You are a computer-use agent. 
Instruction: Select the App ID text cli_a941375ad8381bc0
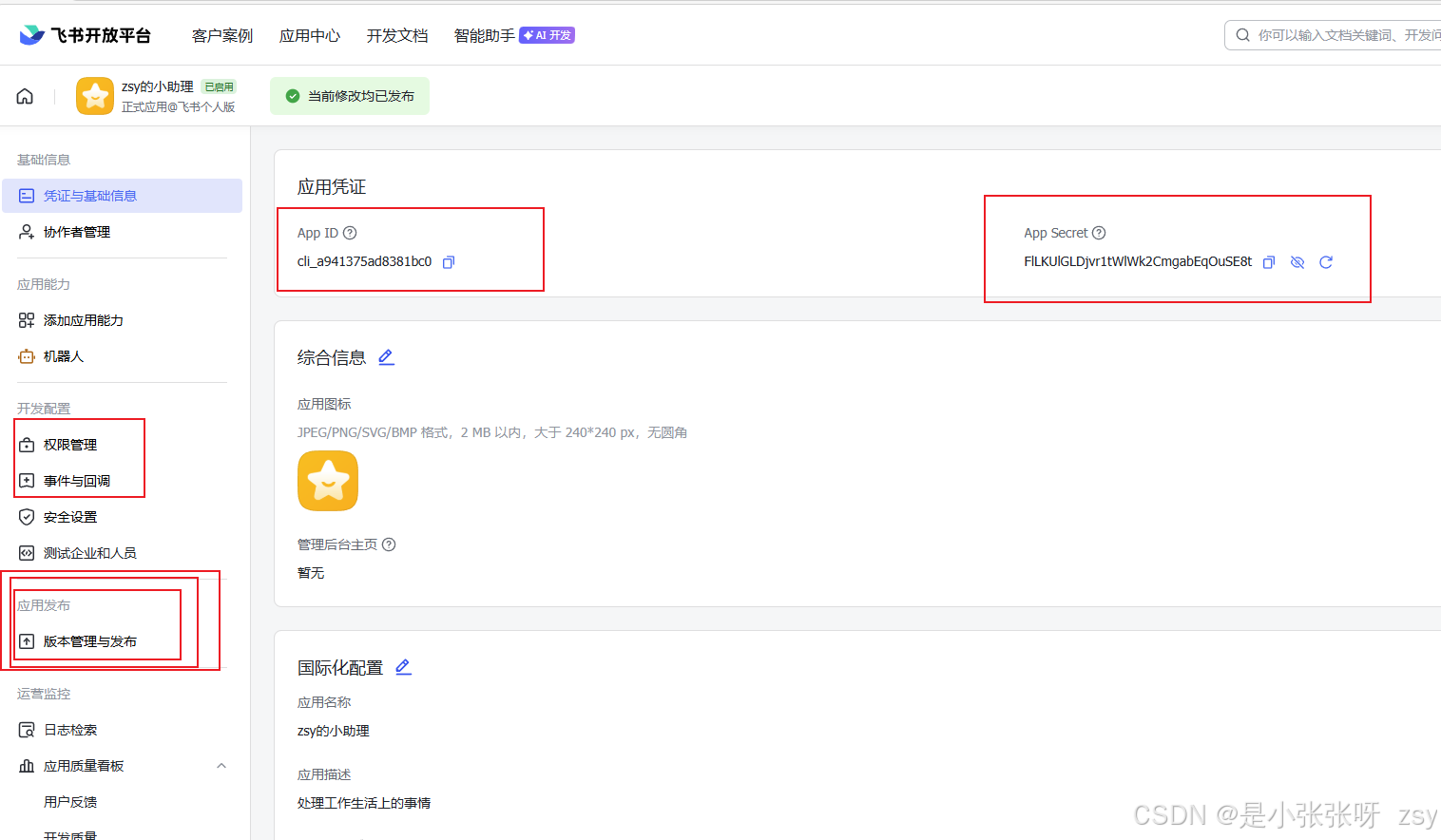click(x=364, y=261)
